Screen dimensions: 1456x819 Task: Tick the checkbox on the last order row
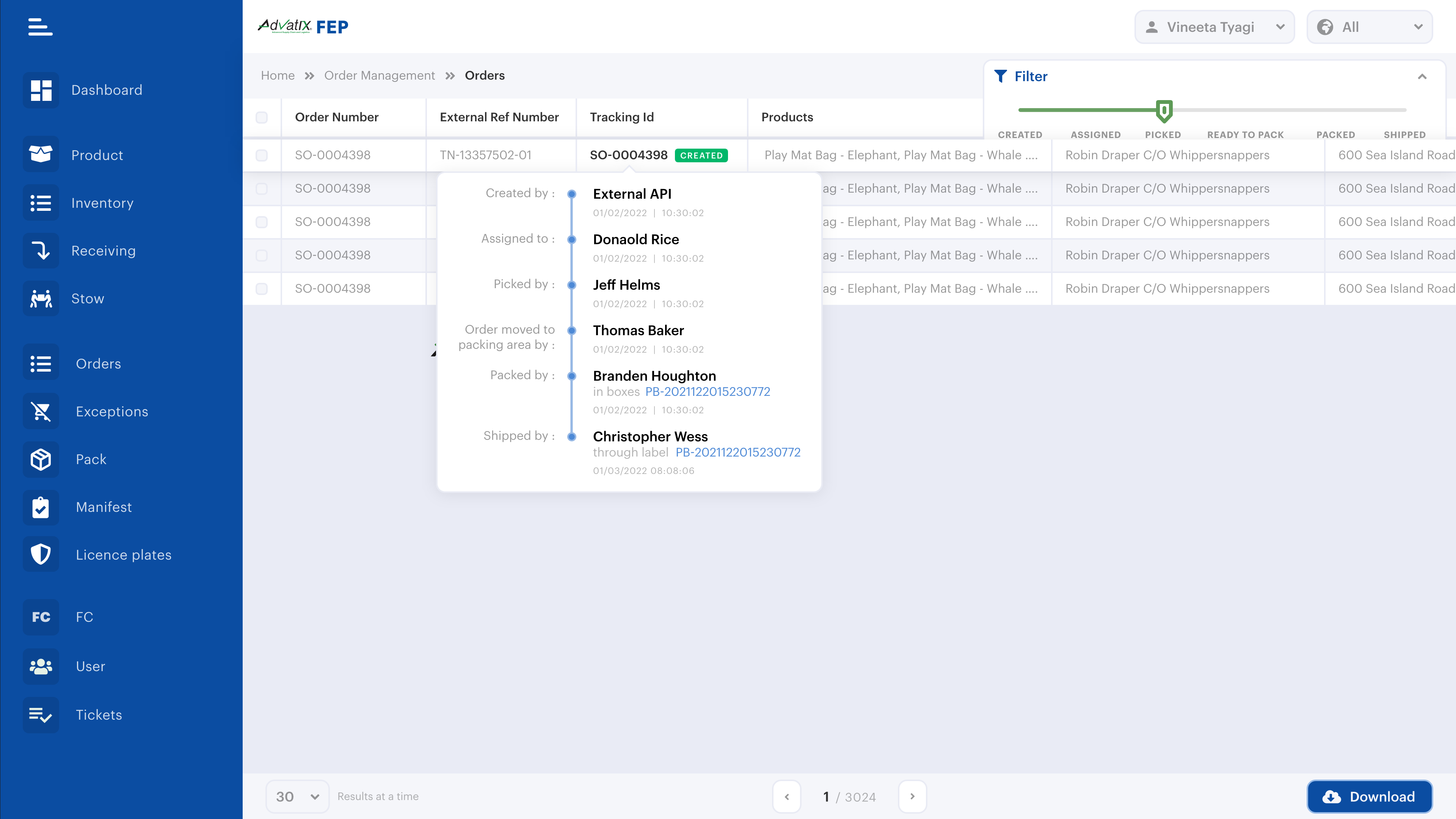[x=262, y=288]
